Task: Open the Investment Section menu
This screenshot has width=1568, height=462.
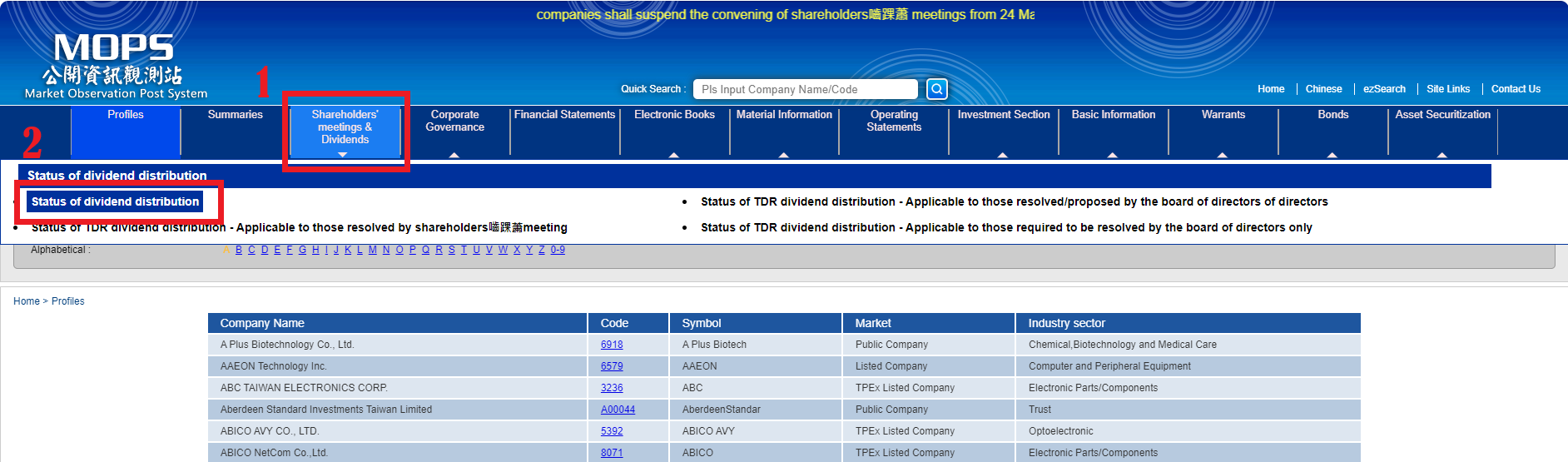Action: tap(1004, 115)
